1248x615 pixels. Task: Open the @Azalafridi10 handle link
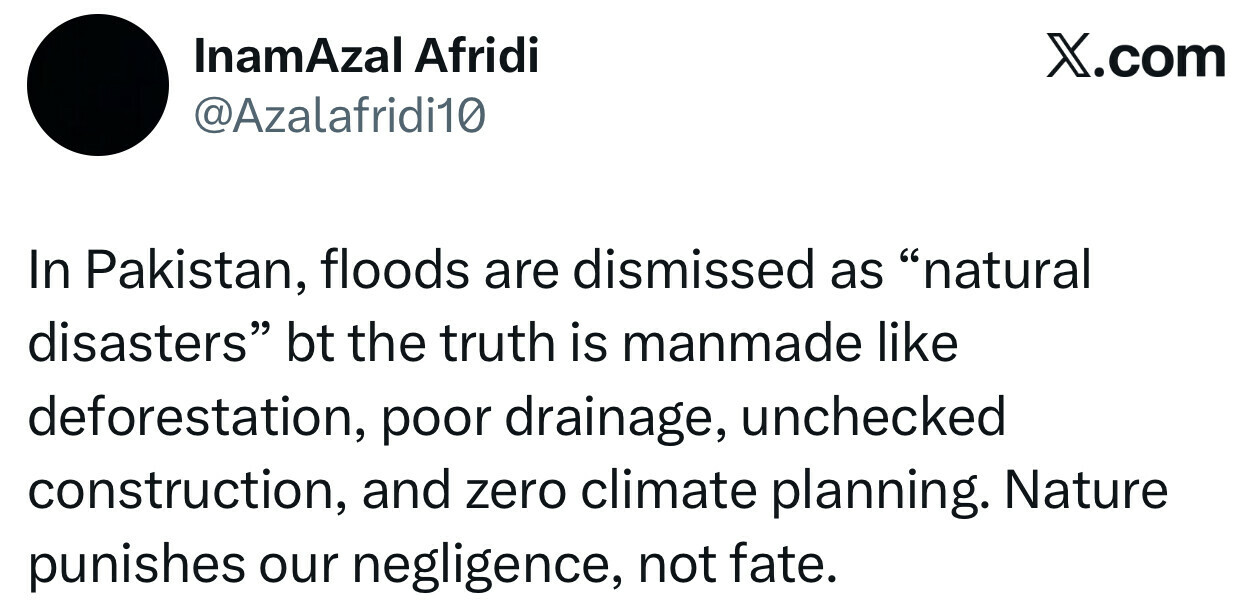pyautogui.click(x=339, y=117)
